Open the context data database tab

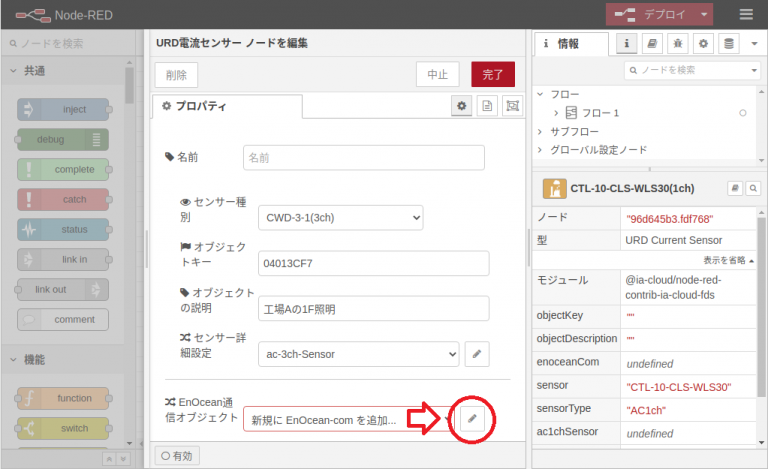728,44
